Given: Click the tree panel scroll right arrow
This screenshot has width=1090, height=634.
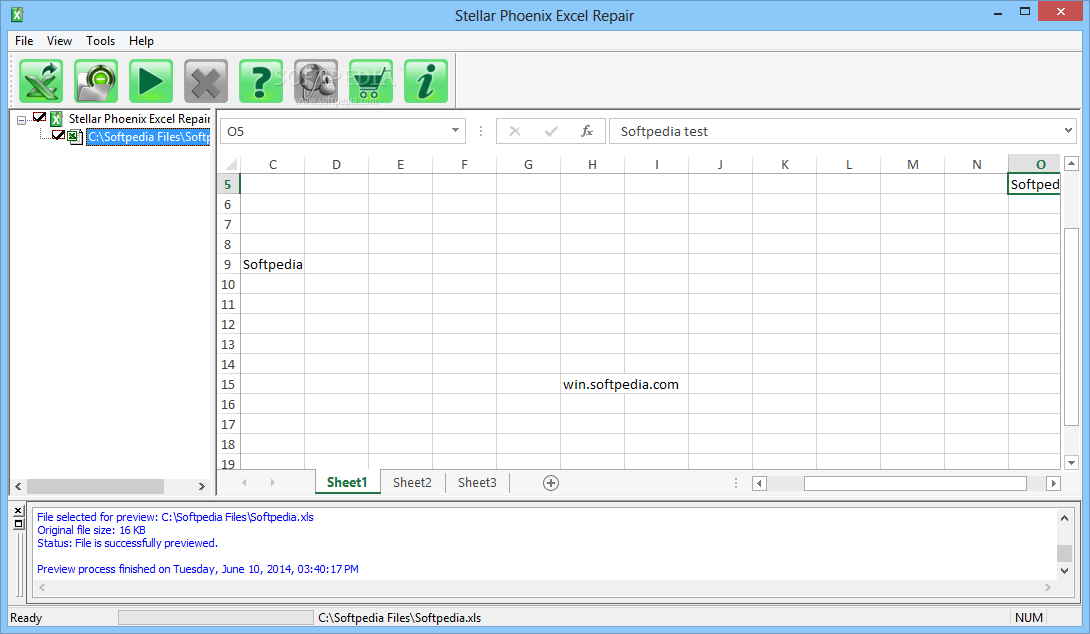Looking at the screenshot, I should click(202, 487).
